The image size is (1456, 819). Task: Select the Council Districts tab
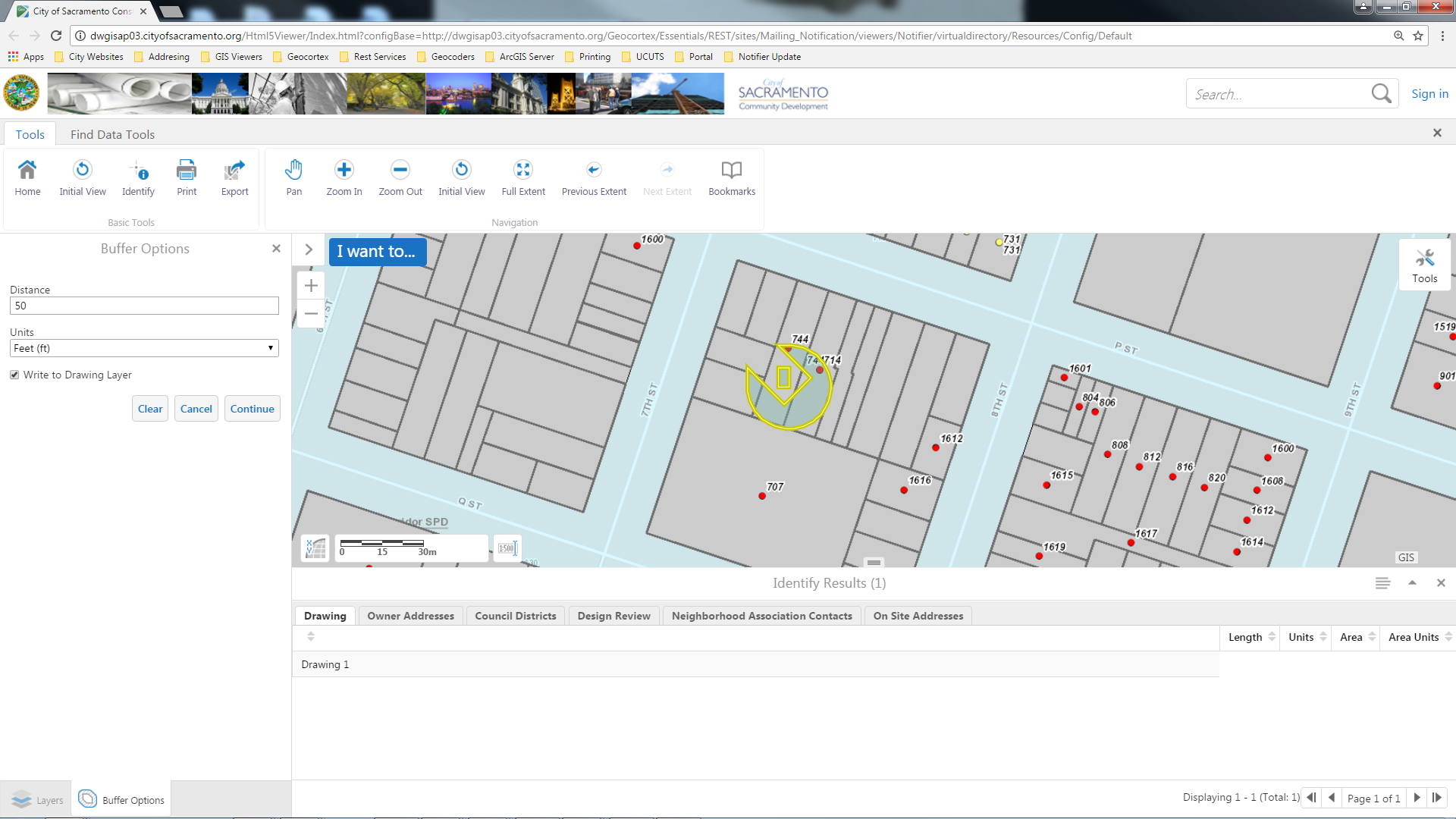coord(516,616)
